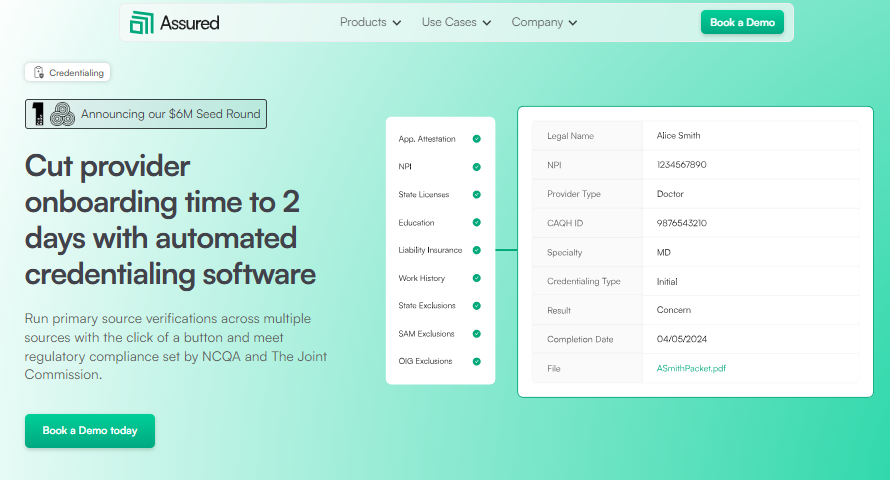The width and height of the screenshot is (890, 480).
Task: Click the SAM Exclusions green checkmark
Action: point(477,334)
